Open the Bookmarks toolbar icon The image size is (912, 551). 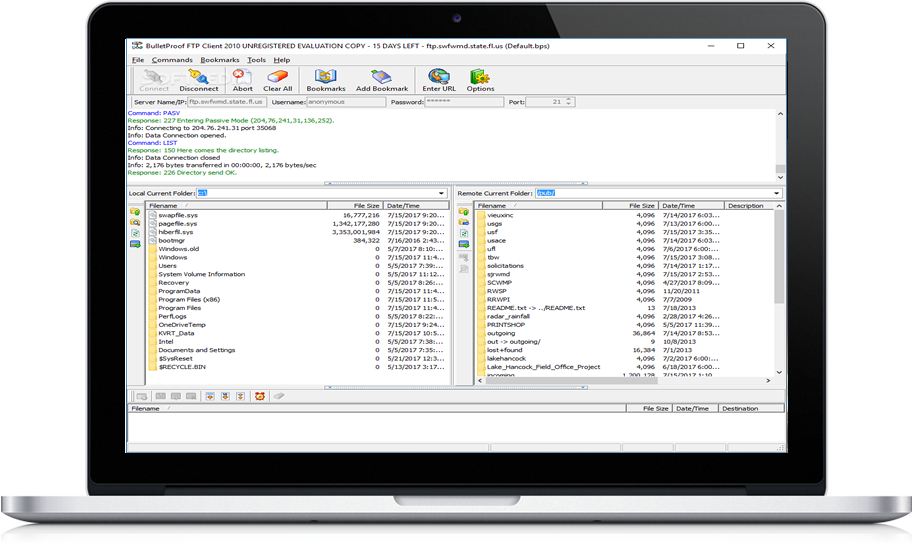coord(326,80)
